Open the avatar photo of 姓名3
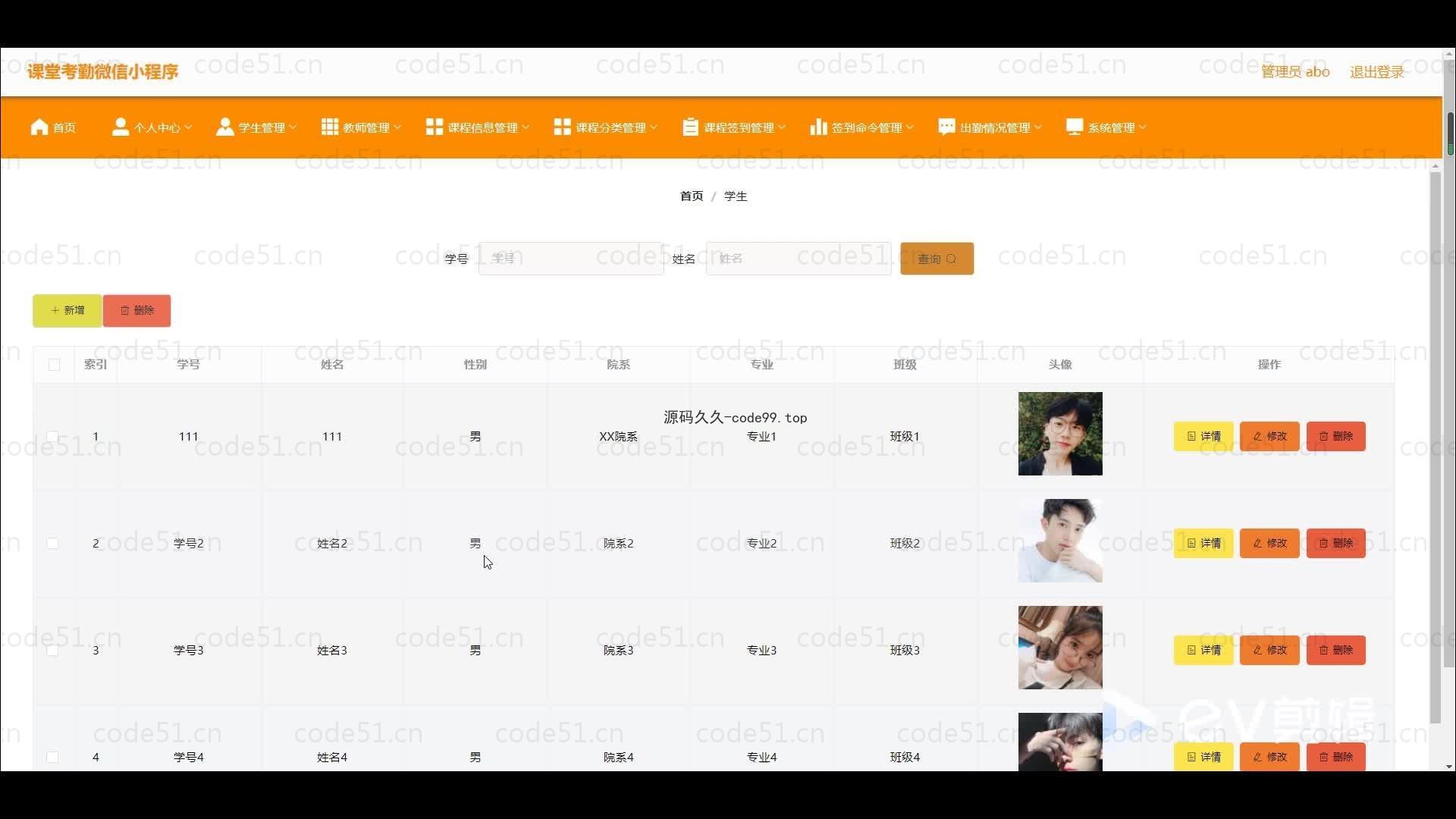This screenshot has height=819, width=1456. pos(1060,648)
